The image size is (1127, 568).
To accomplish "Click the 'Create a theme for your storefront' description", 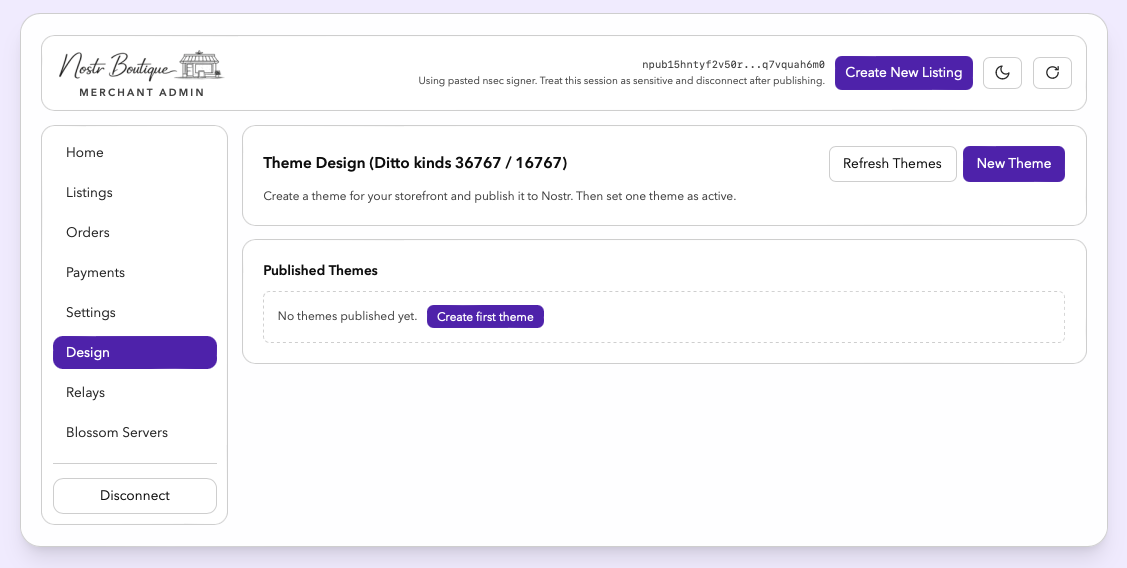I will click(500, 196).
